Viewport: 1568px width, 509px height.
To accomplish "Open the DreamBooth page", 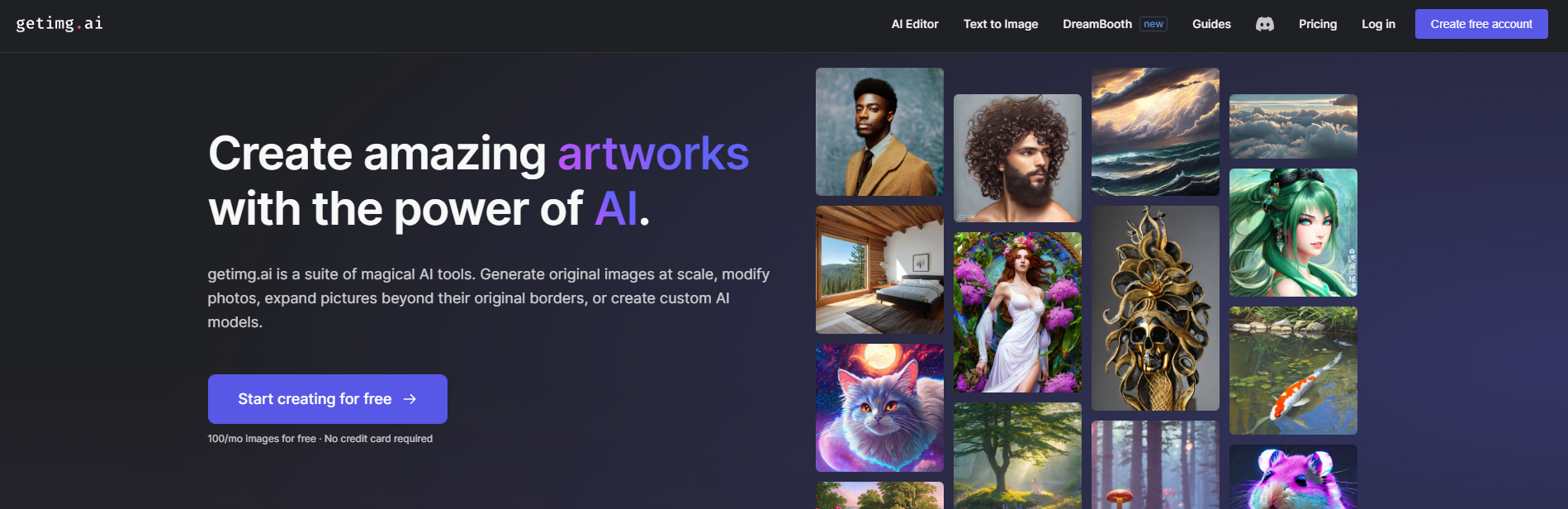I will click(1097, 24).
